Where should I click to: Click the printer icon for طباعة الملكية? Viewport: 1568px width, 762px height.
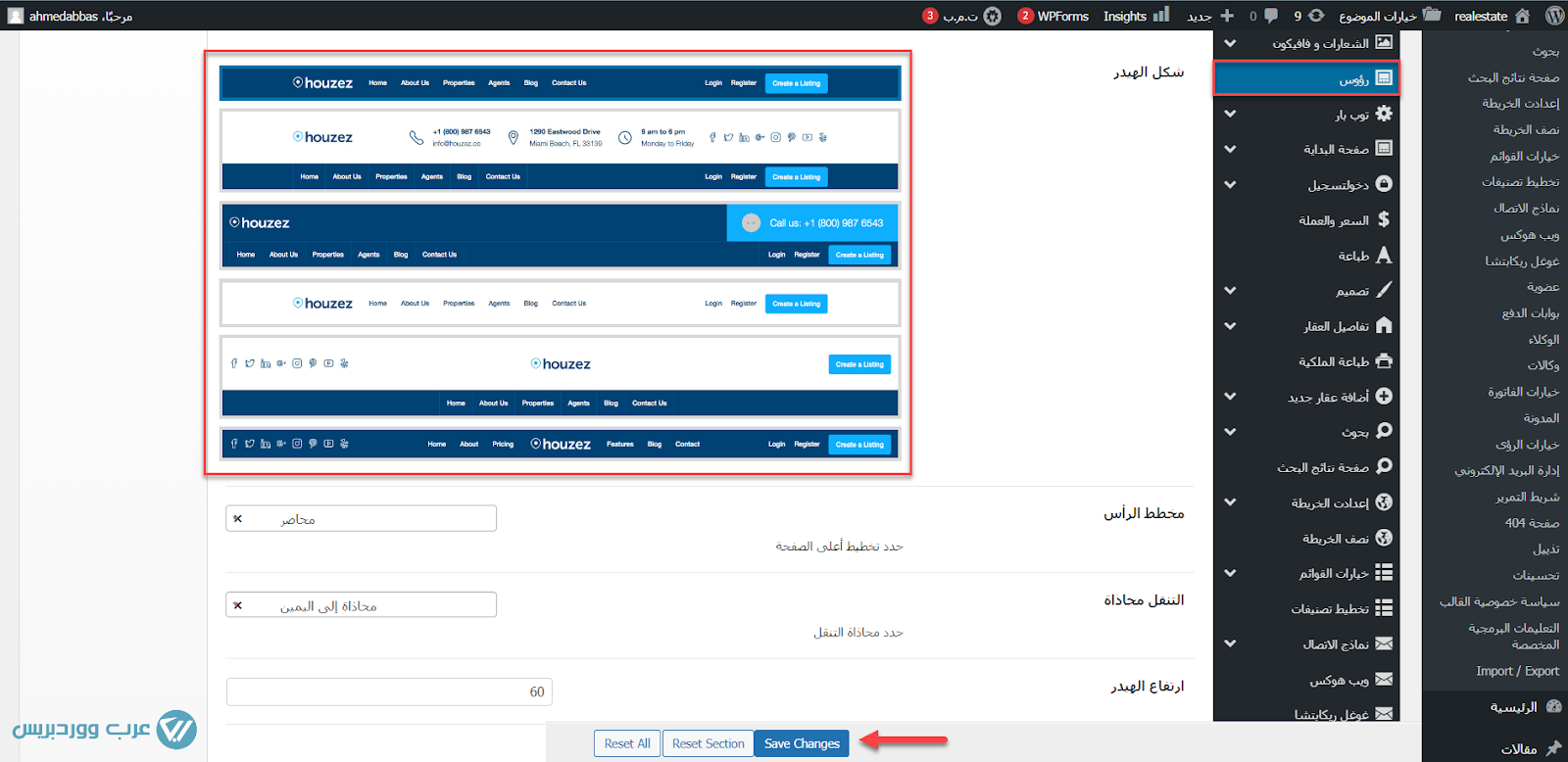pos(1384,360)
